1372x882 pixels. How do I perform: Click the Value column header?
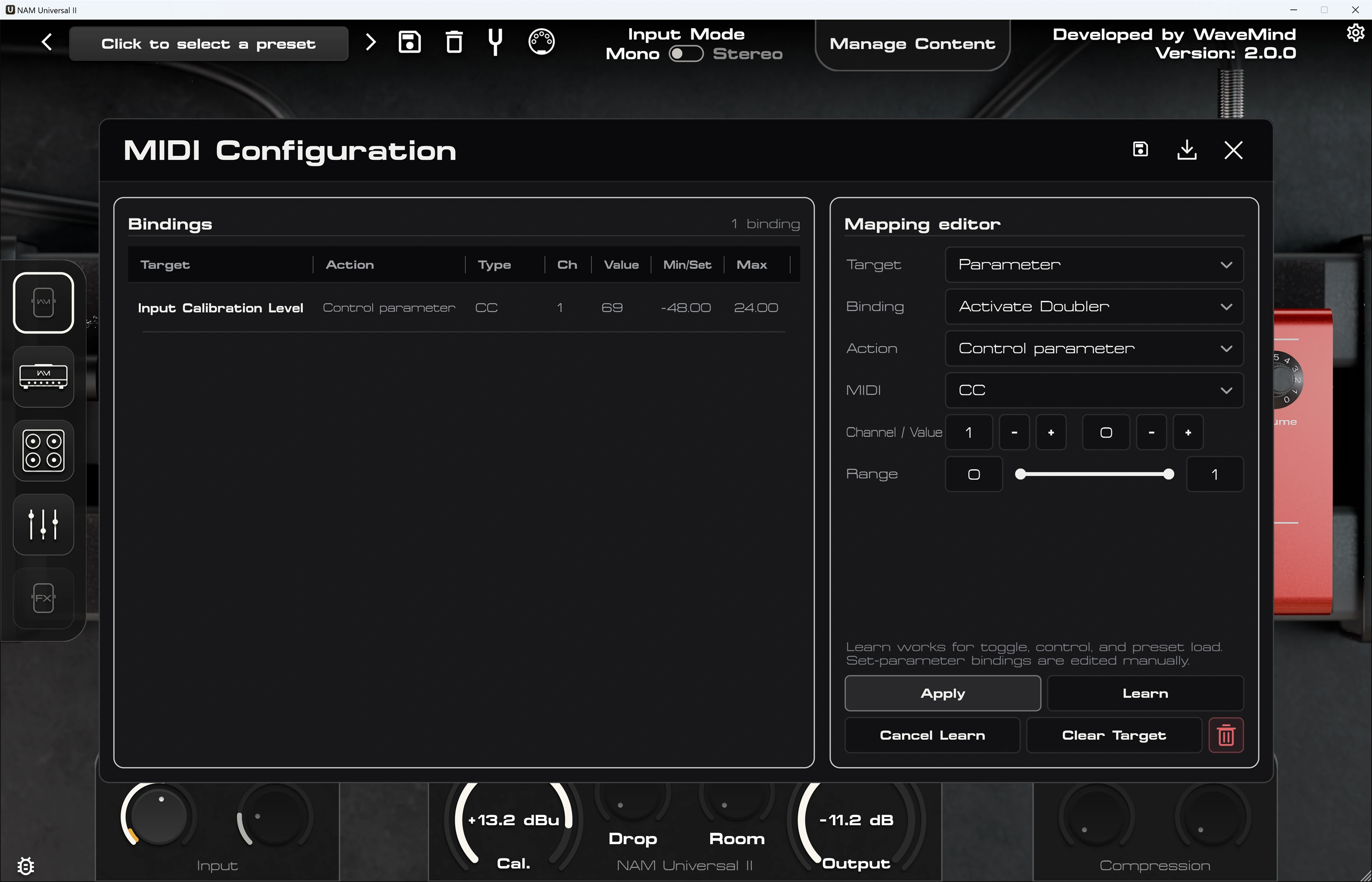click(621, 265)
